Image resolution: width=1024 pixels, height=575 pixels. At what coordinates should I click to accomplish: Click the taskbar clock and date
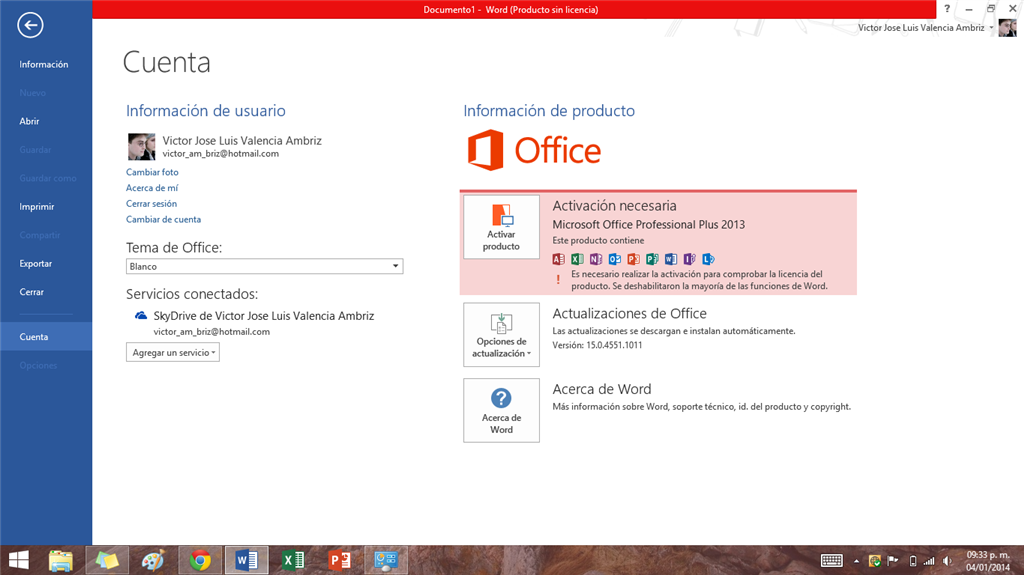(x=988, y=561)
